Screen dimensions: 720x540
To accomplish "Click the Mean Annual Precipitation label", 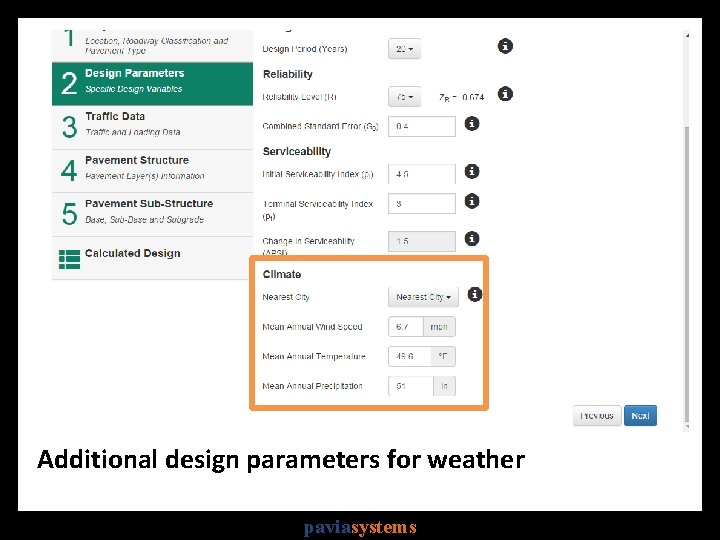I will click(x=312, y=386).
